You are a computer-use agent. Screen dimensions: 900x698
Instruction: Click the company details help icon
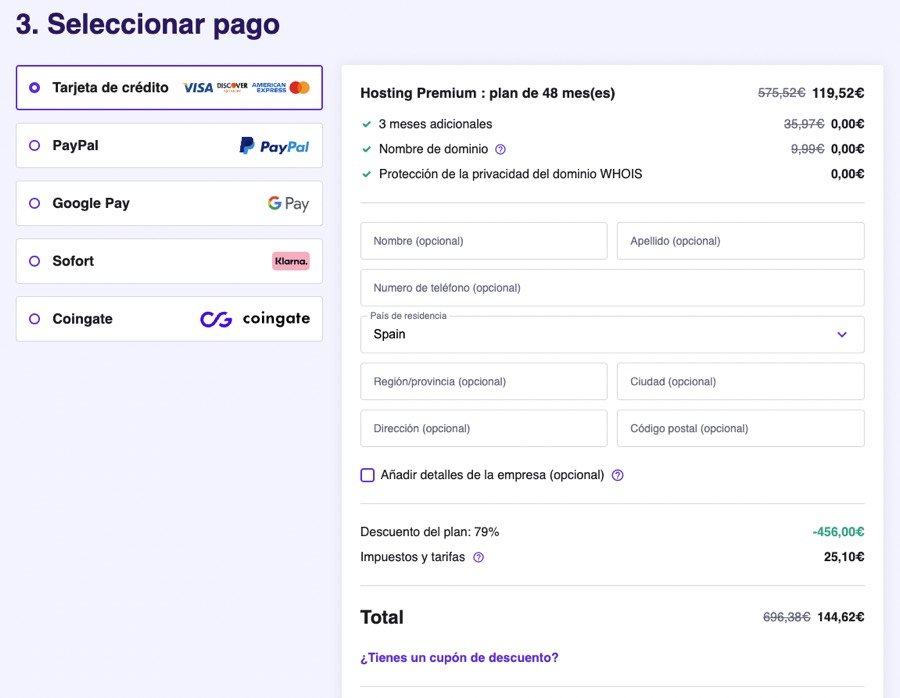click(617, 475)
